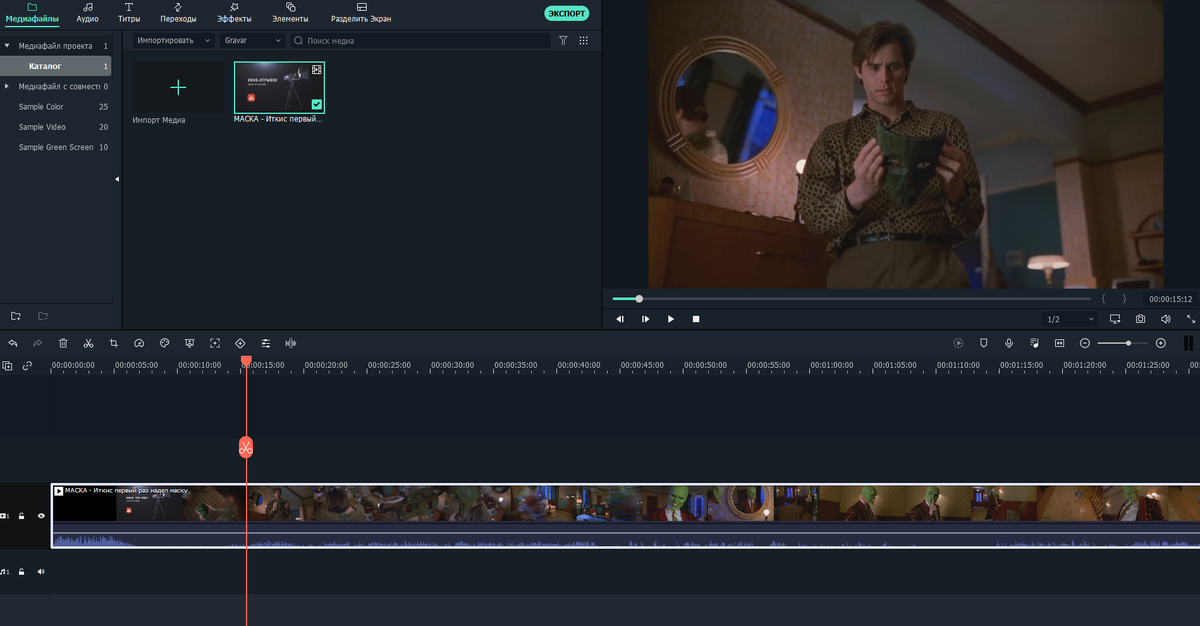Split the clip with the scissors tool
Screen dimensions: 1200x626
click(x=88, y=343)
